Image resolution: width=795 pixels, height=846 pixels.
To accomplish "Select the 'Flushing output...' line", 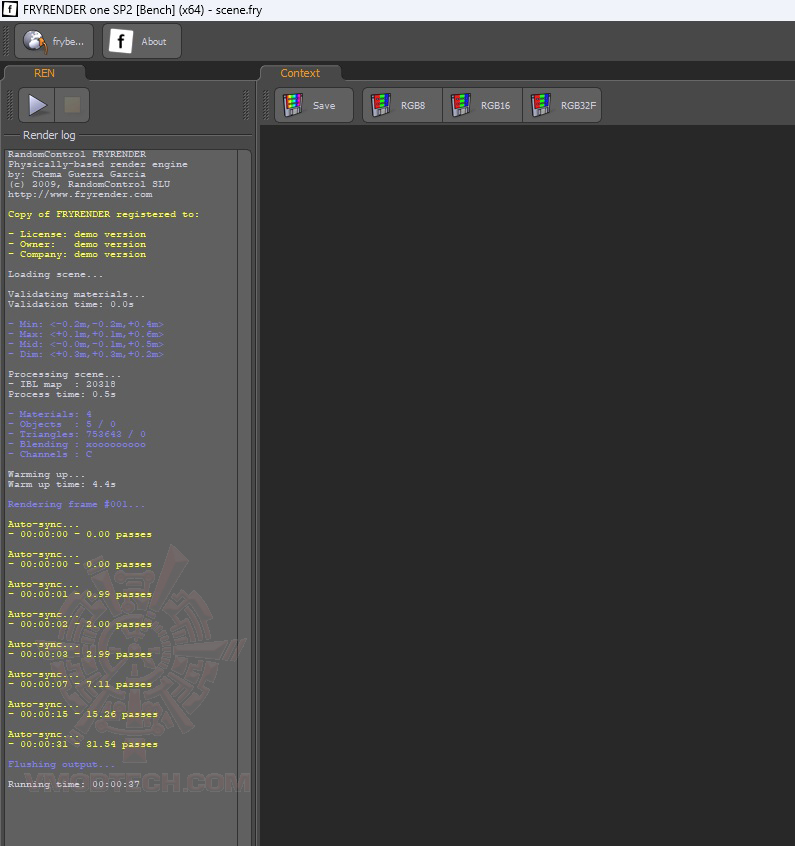I will click(61, 765).
